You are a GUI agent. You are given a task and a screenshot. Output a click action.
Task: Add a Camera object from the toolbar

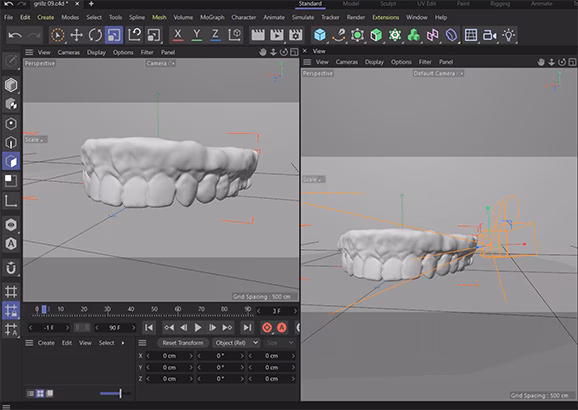coord(490,35)
